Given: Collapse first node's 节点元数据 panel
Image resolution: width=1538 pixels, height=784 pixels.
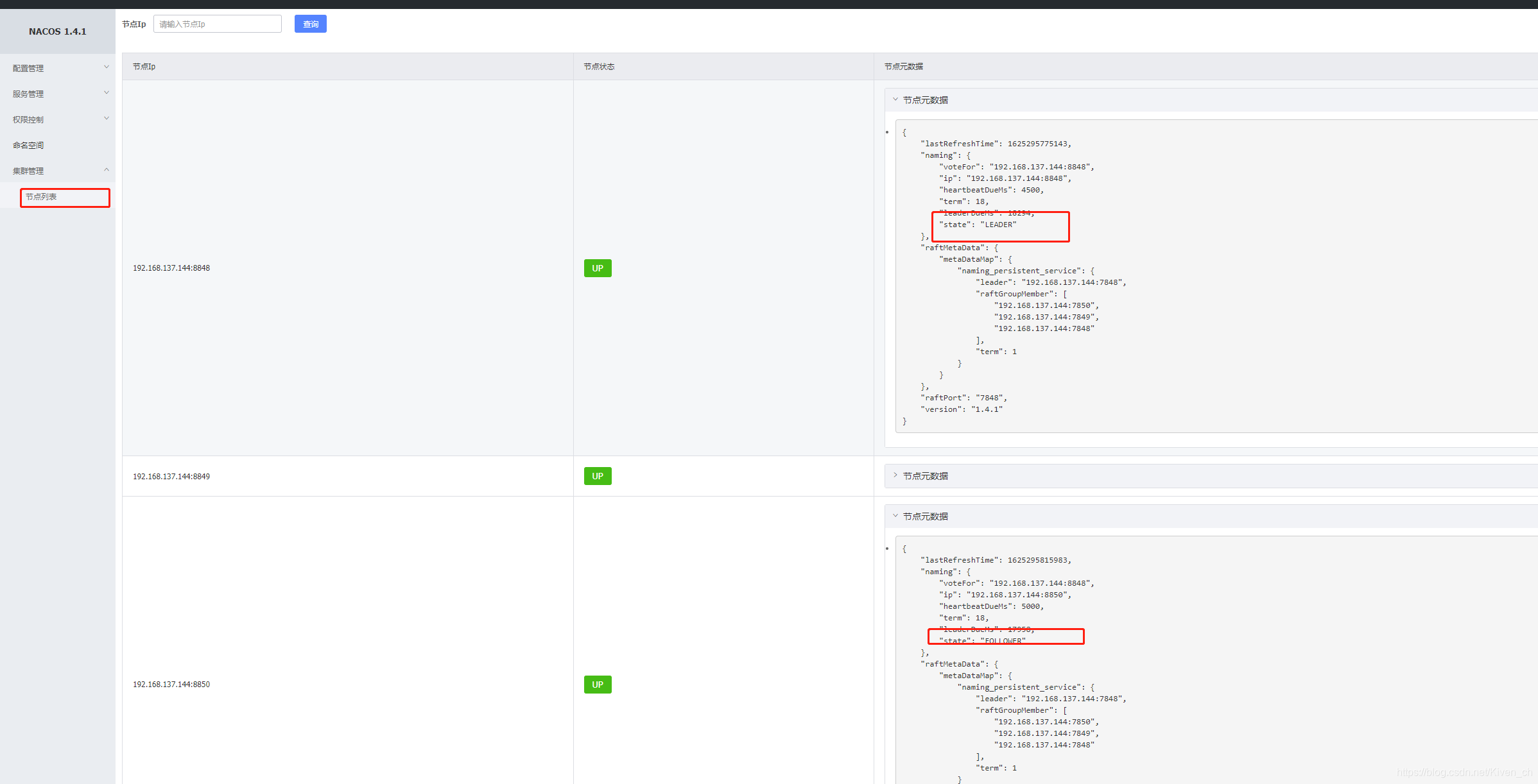Looking at the screenshot, I should point(925,100).
